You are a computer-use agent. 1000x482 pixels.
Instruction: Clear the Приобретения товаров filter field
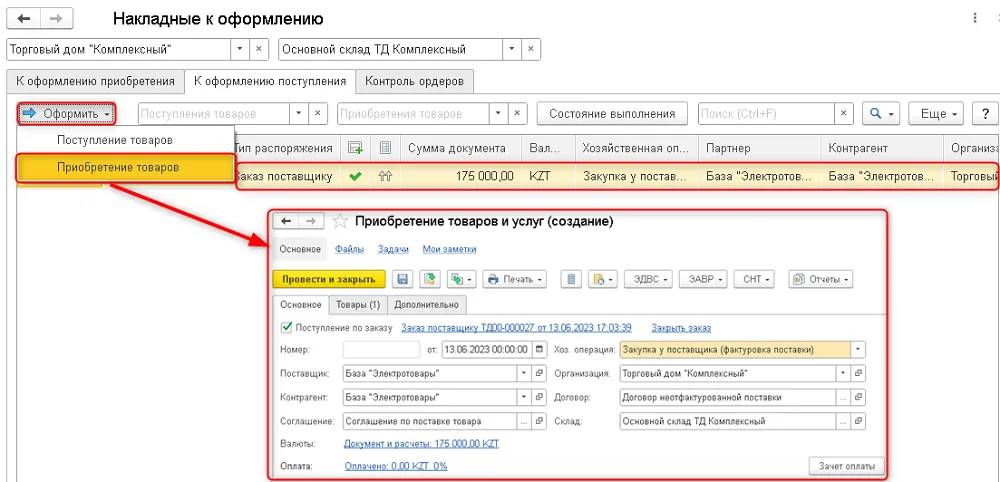coord(518,113)
